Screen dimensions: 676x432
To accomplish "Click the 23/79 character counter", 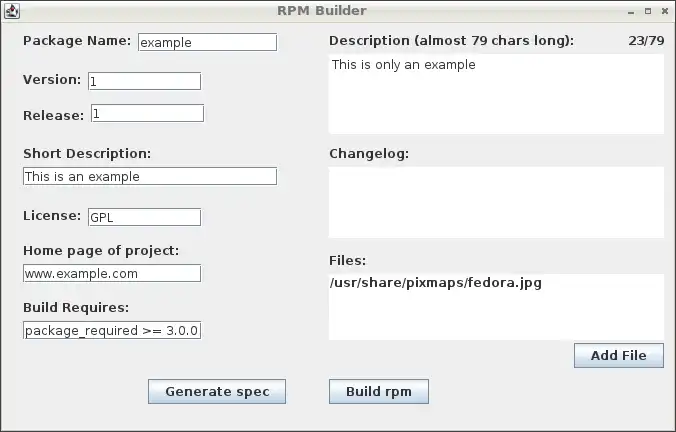I will (646, 41).
